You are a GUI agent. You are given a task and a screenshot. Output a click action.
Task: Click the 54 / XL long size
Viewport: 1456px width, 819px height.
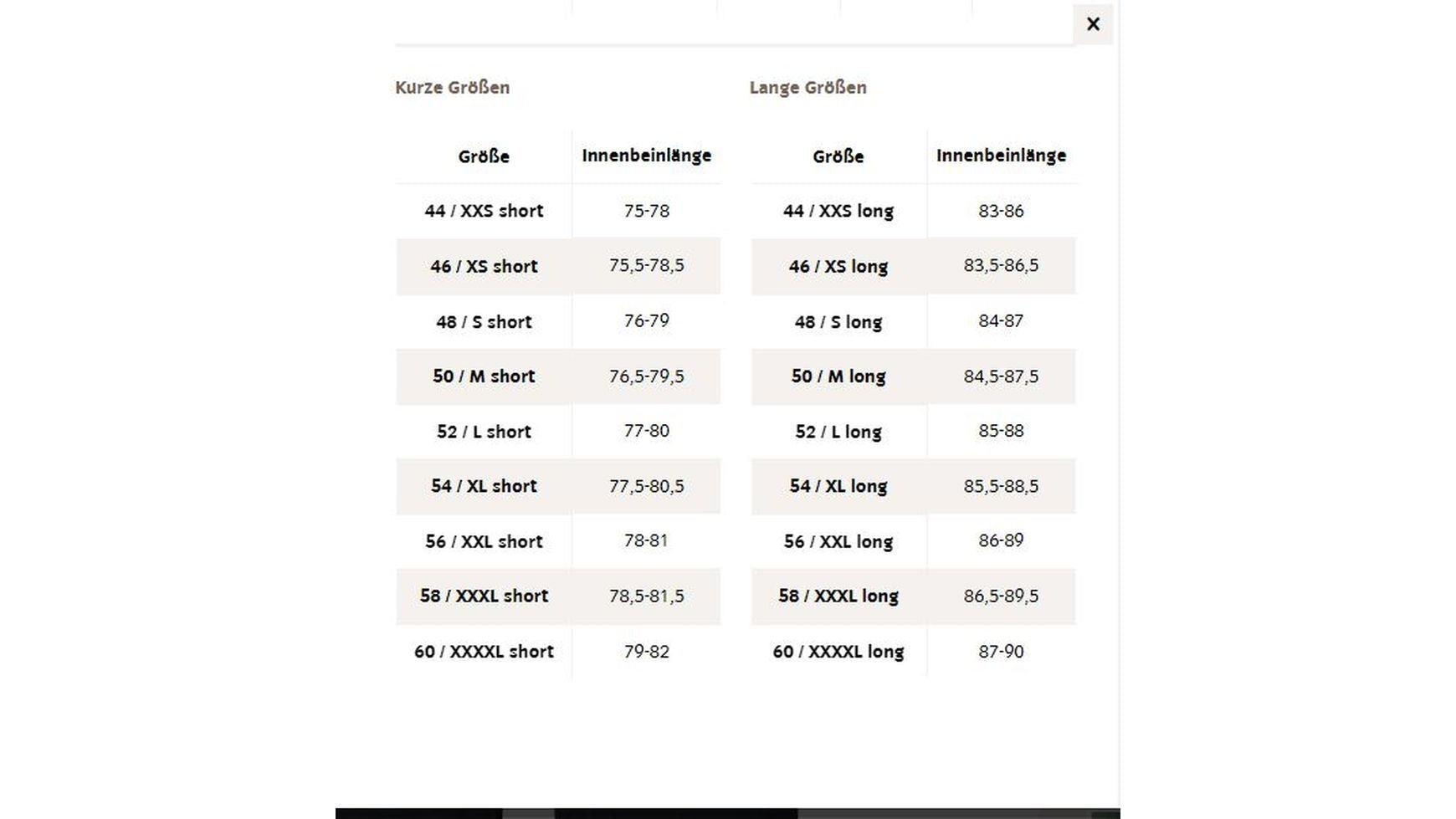pos(838,486)
